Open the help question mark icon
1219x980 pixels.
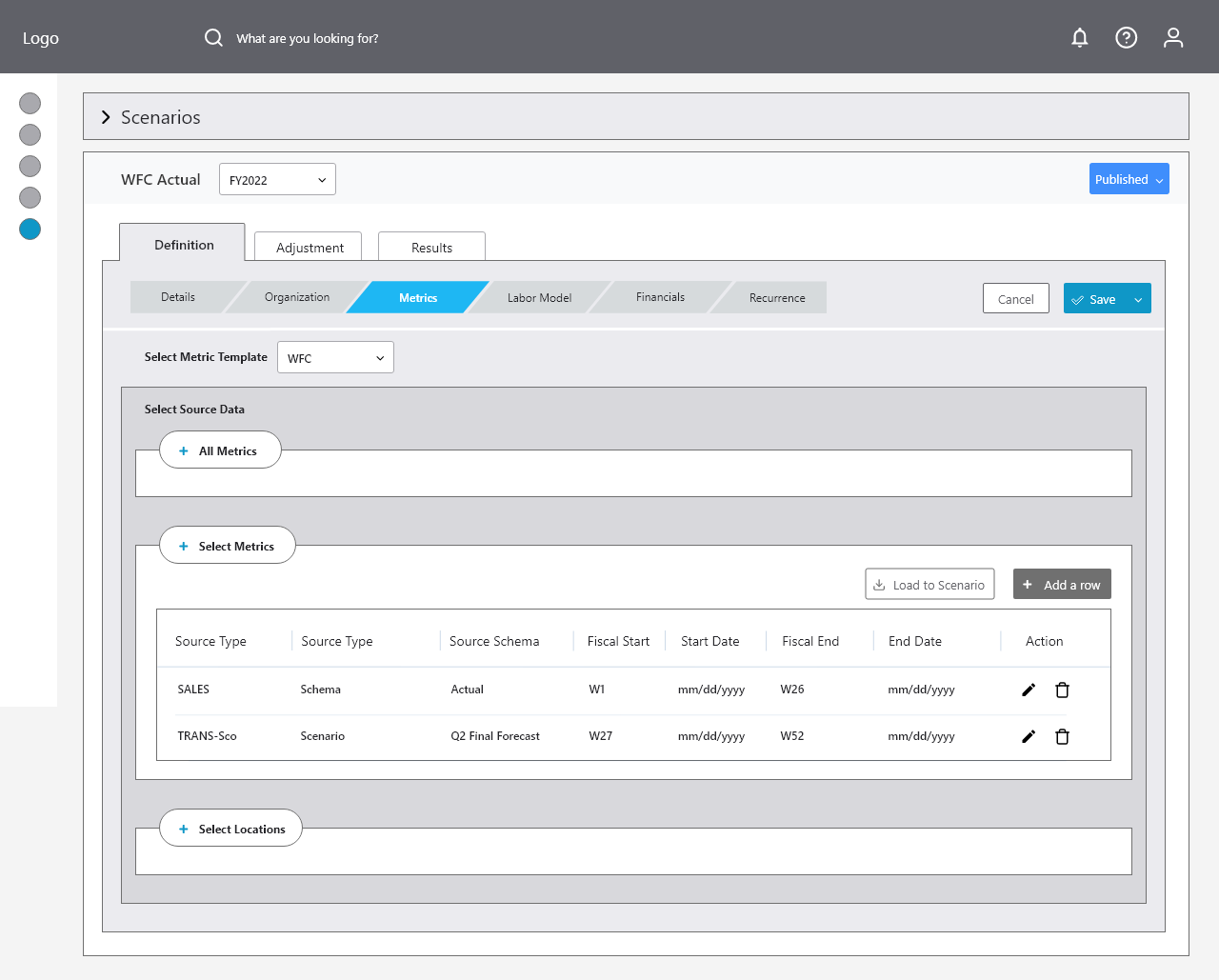[1126, 37]
